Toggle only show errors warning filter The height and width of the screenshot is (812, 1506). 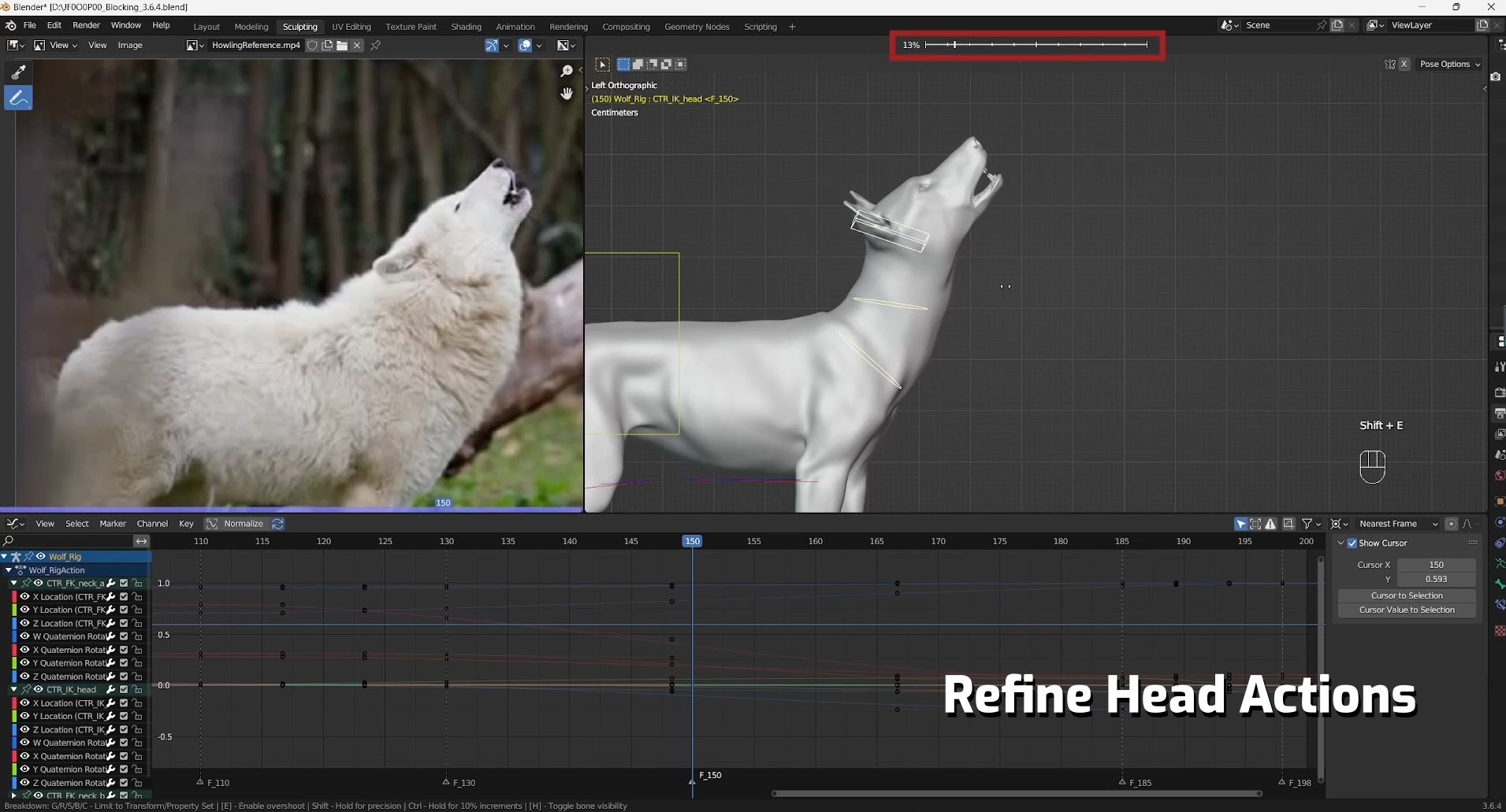click(x=1270, y=524)
